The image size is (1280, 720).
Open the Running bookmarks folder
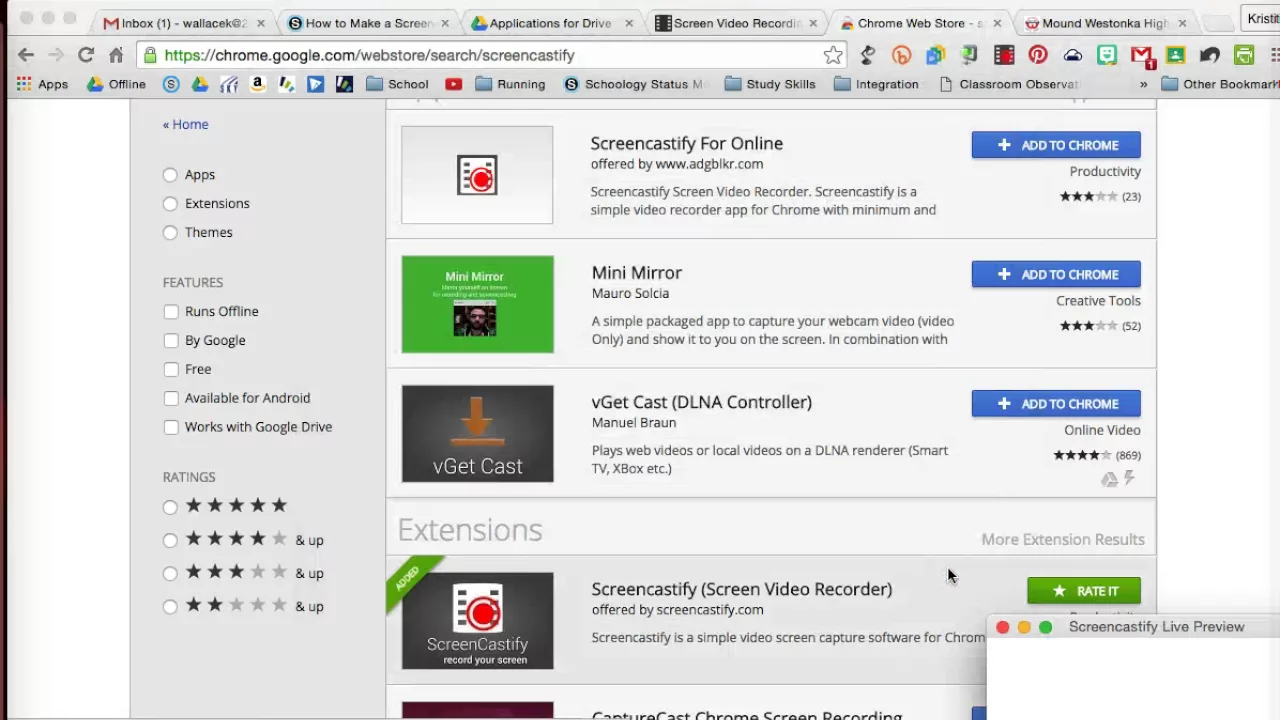510,84
